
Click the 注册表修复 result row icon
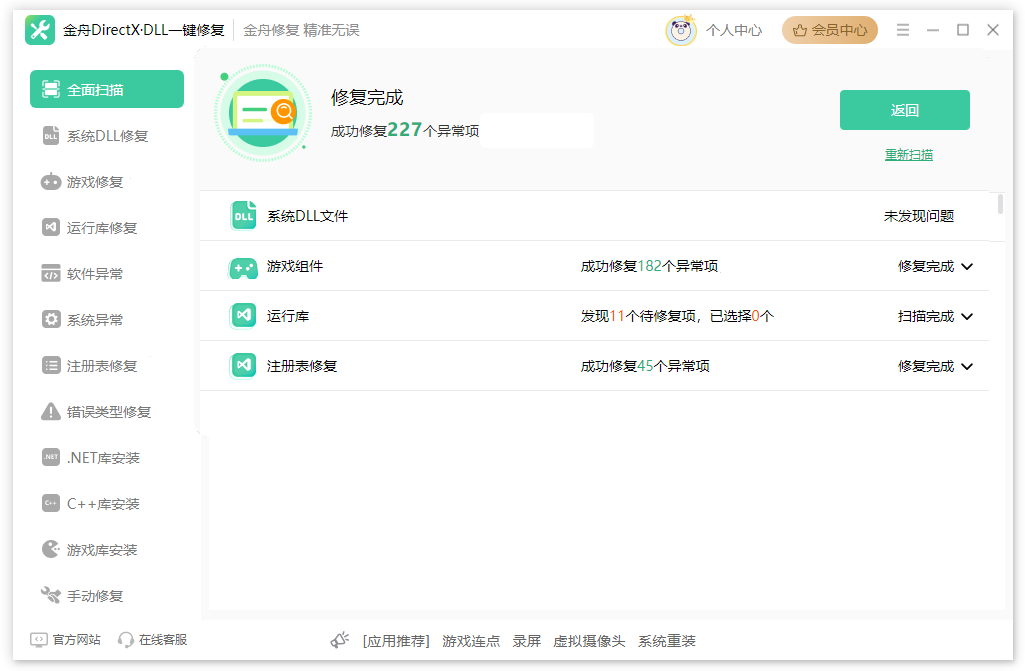(x=243, y=366)
